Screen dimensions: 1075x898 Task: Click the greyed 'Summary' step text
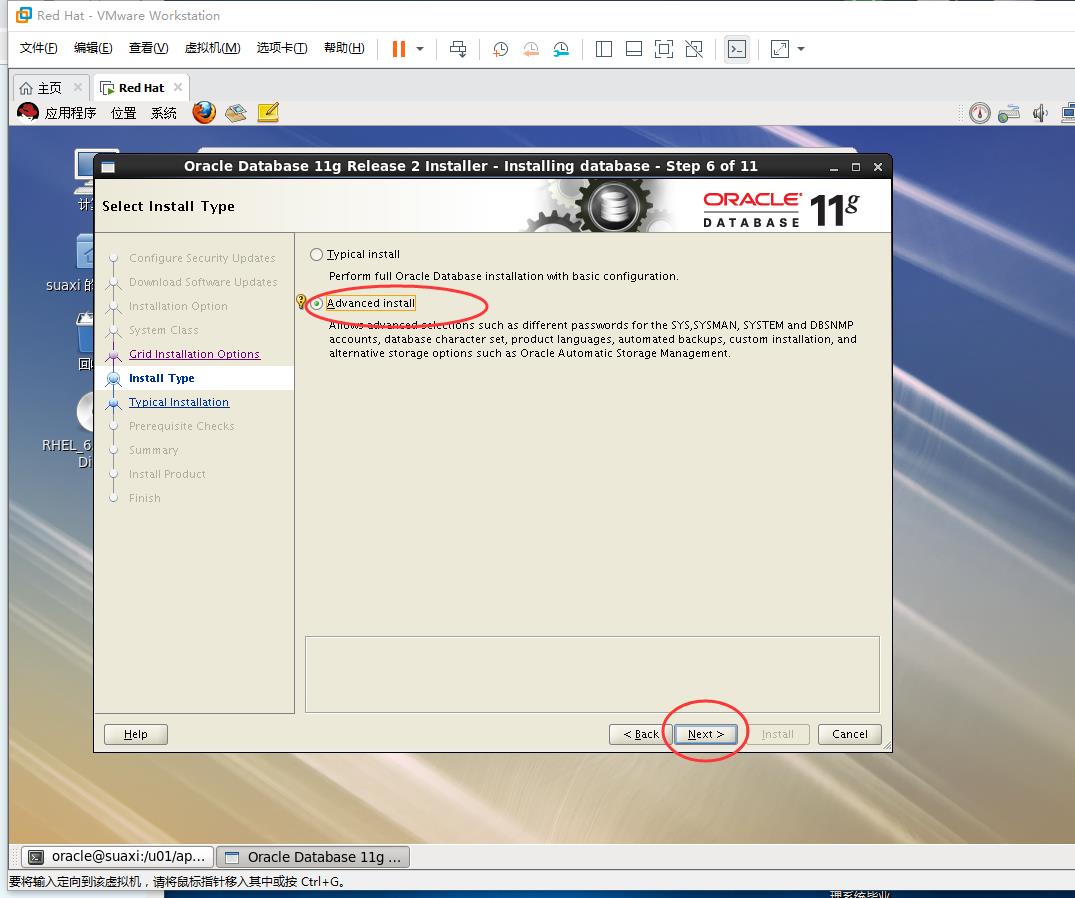pyautogui.click(x=154, y=450)
